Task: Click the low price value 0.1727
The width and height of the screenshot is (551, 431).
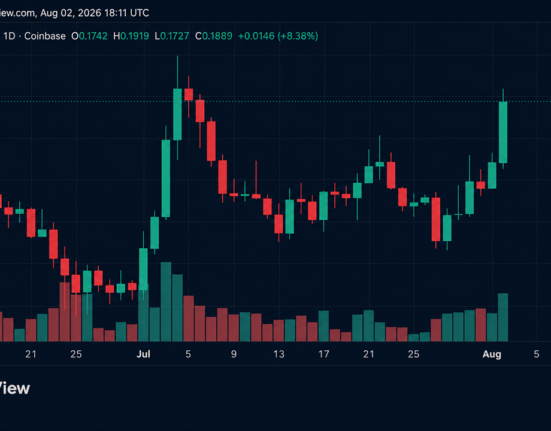Action: (x=175, y=36)
